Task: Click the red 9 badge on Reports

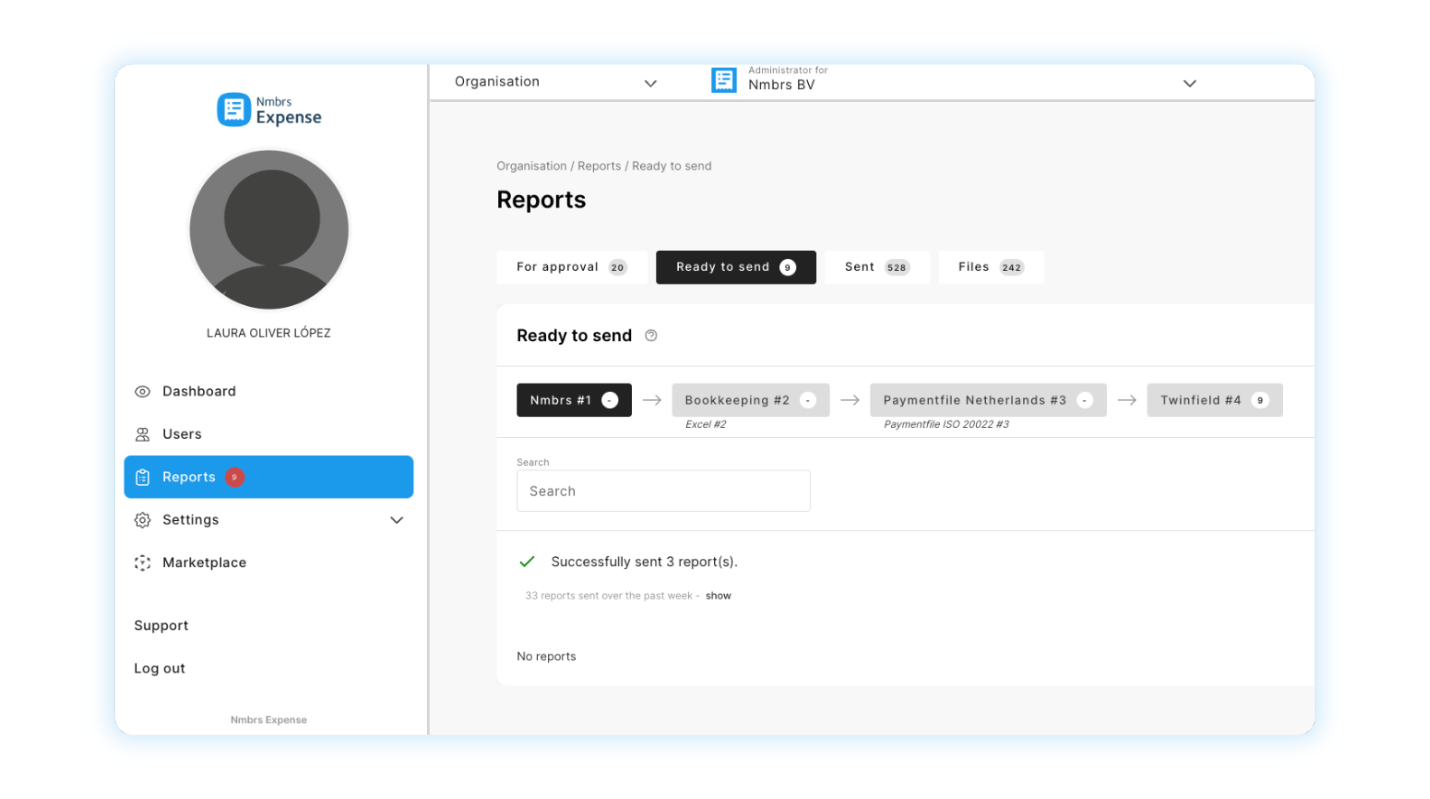Action: [234, 477]
